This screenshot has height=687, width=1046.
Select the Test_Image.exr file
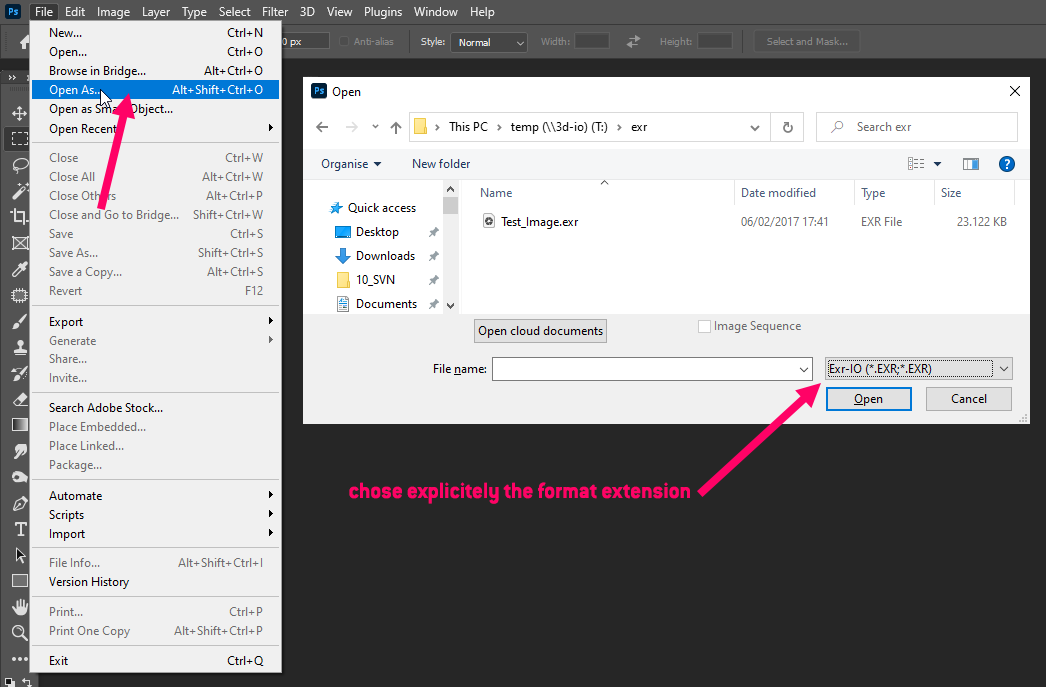click(539, 221)
